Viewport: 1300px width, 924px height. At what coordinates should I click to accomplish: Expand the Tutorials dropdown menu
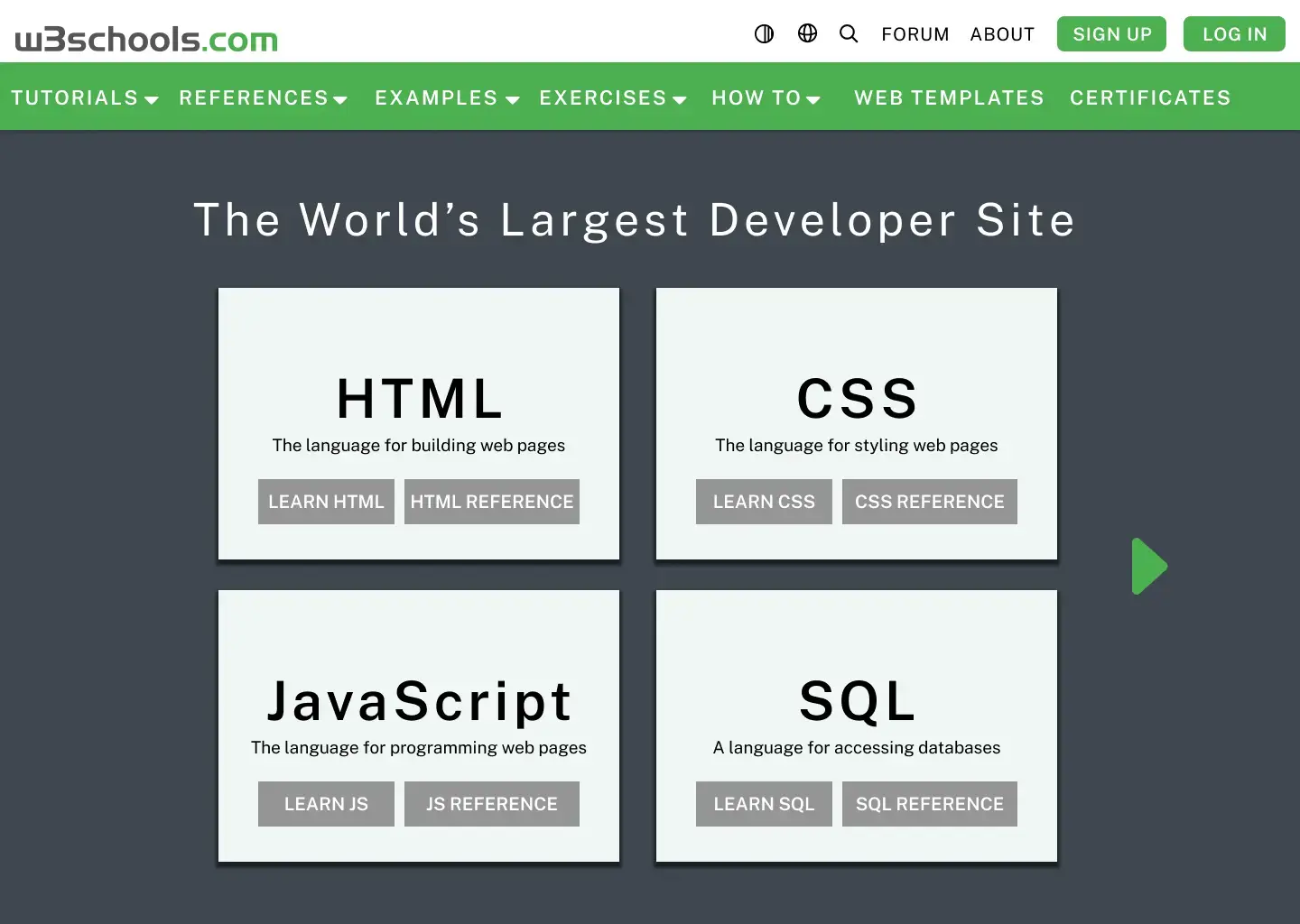point(85,97)
